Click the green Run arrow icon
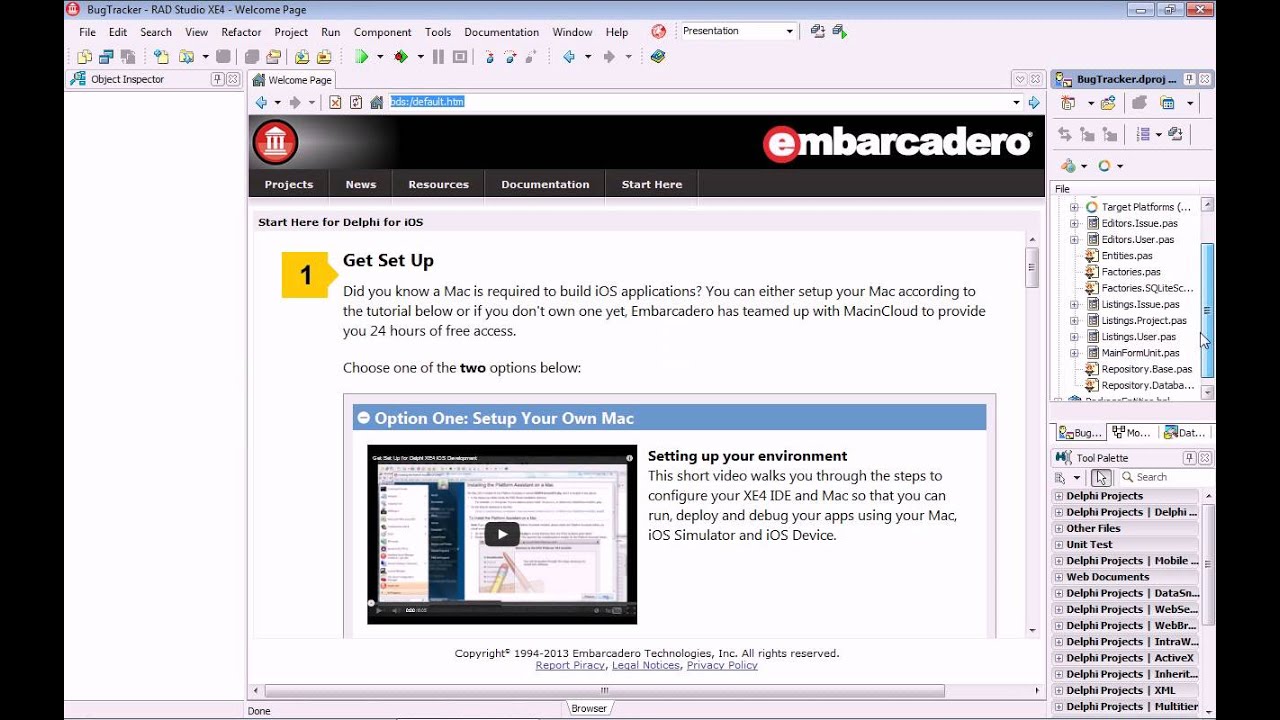The height and width of the screenshot is (720, 1280). [x=362, y=57]
